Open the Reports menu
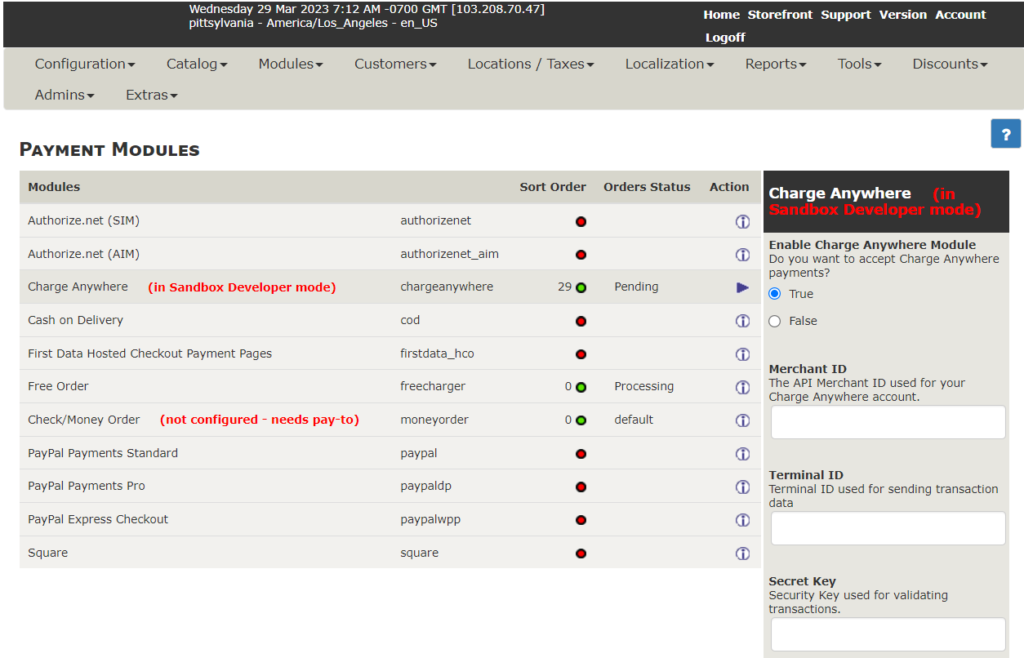 pos(776,64)
